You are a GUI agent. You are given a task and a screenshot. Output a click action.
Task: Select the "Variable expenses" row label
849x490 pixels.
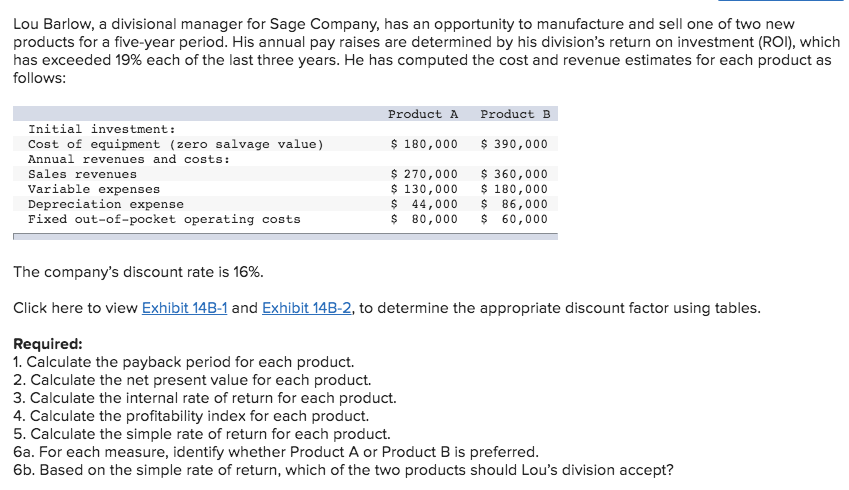[x=94, y=189]
